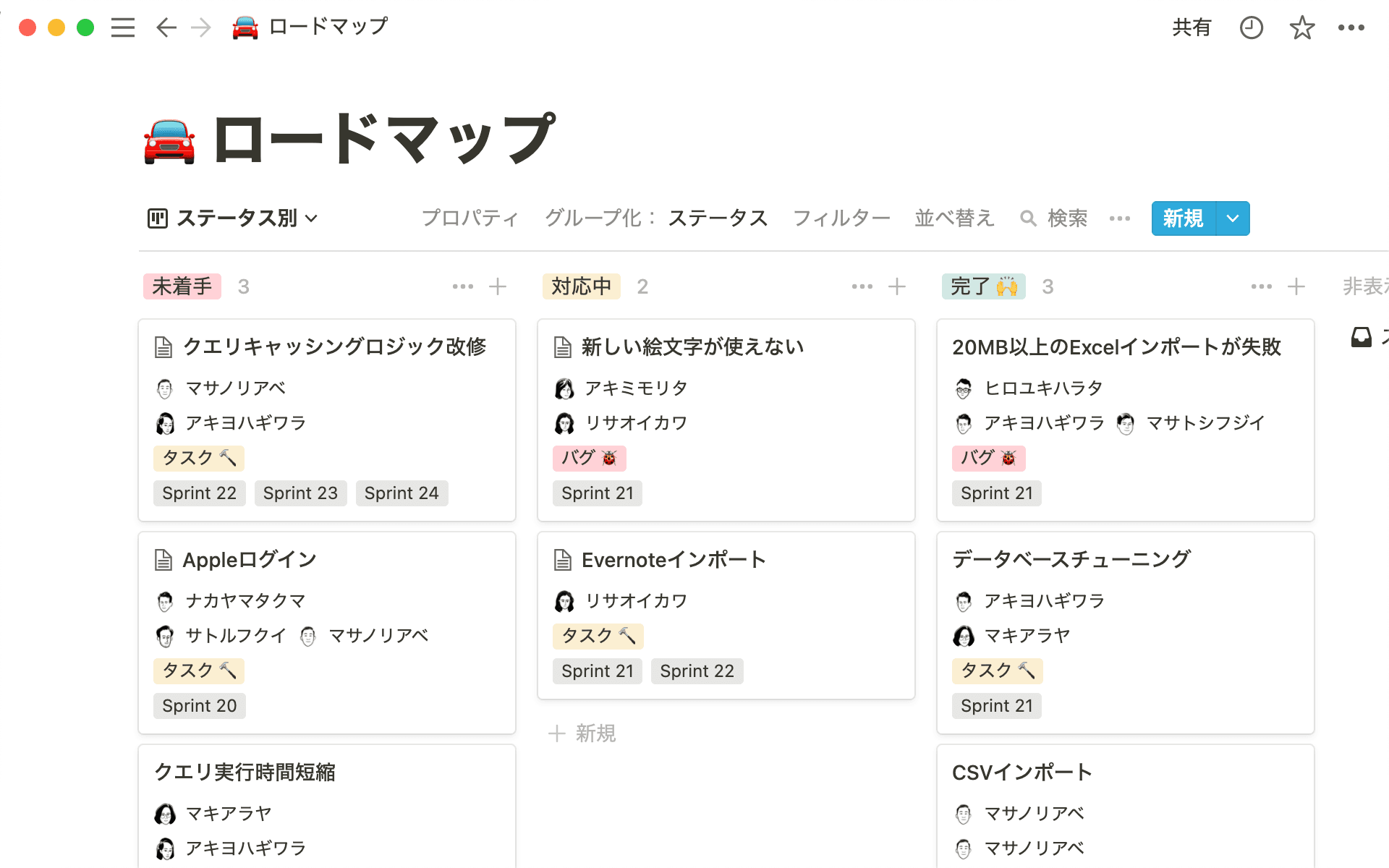Click the pink 未着手 status label
The image size is (1389, 868).
pos(182,286)
